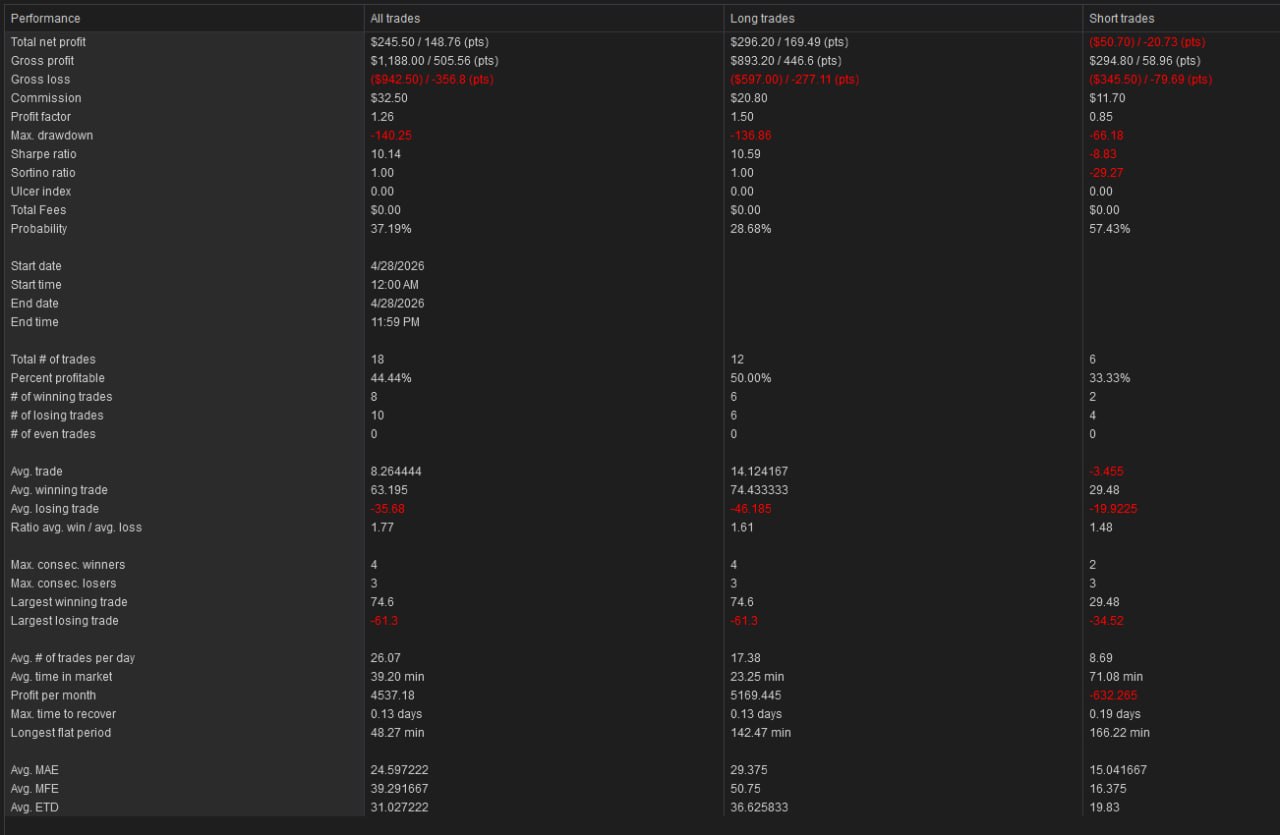Select Commission value under All trades
The image size is (1280, 835).
click(x=389, y=98)
